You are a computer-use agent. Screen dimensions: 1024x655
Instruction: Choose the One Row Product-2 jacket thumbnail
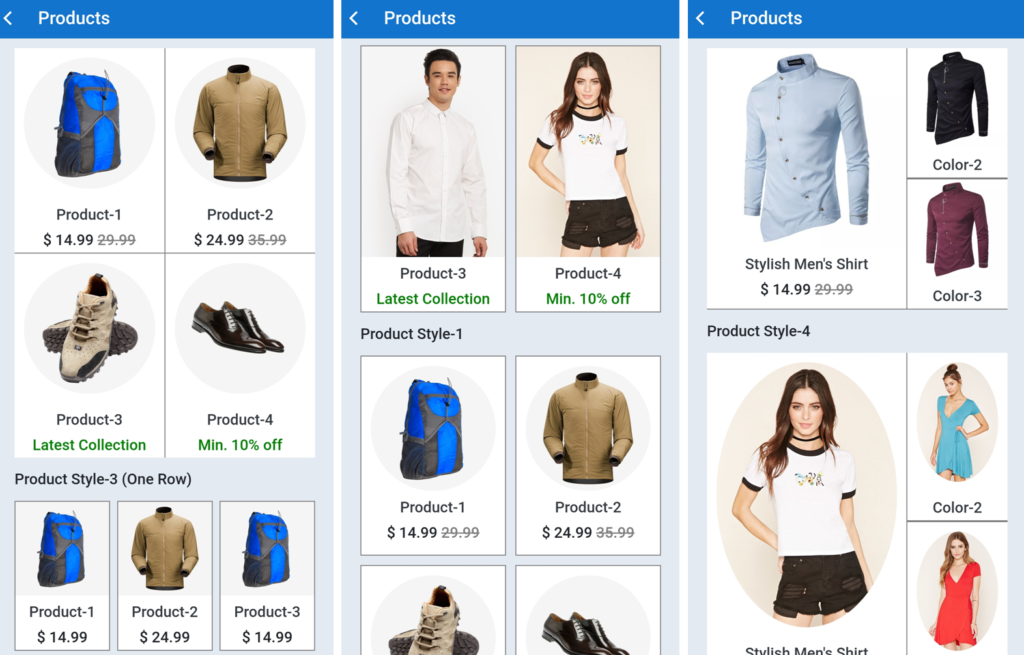click(x=165, y=549)
